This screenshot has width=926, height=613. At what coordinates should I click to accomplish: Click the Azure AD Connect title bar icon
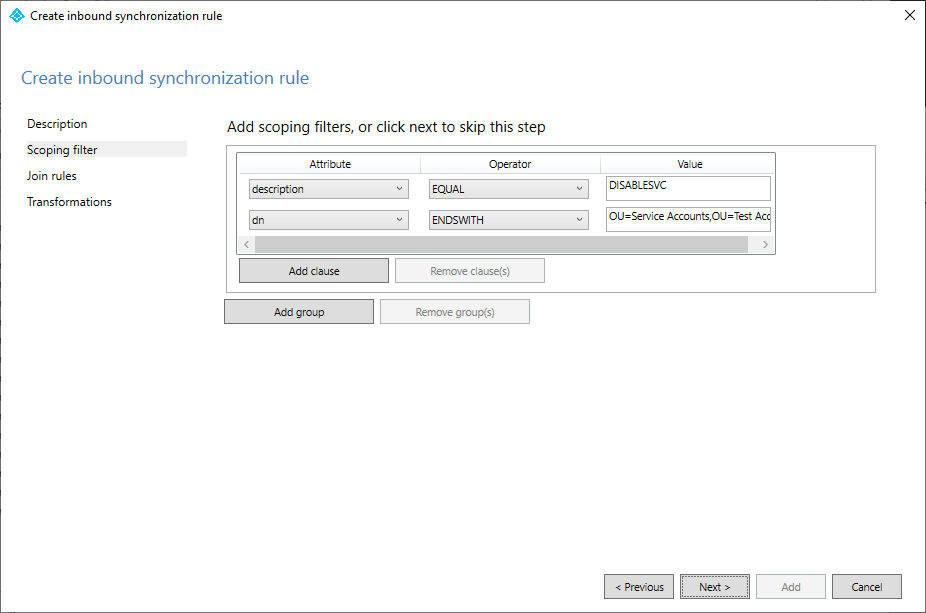tap(16, 16)
